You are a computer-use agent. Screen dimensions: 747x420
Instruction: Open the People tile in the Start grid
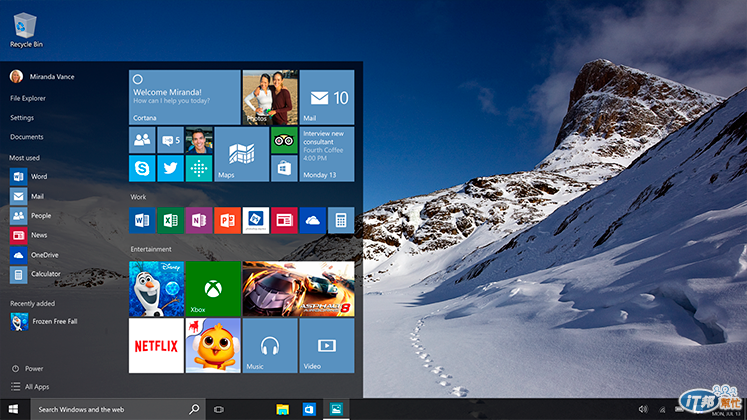(x=142, y=140)
